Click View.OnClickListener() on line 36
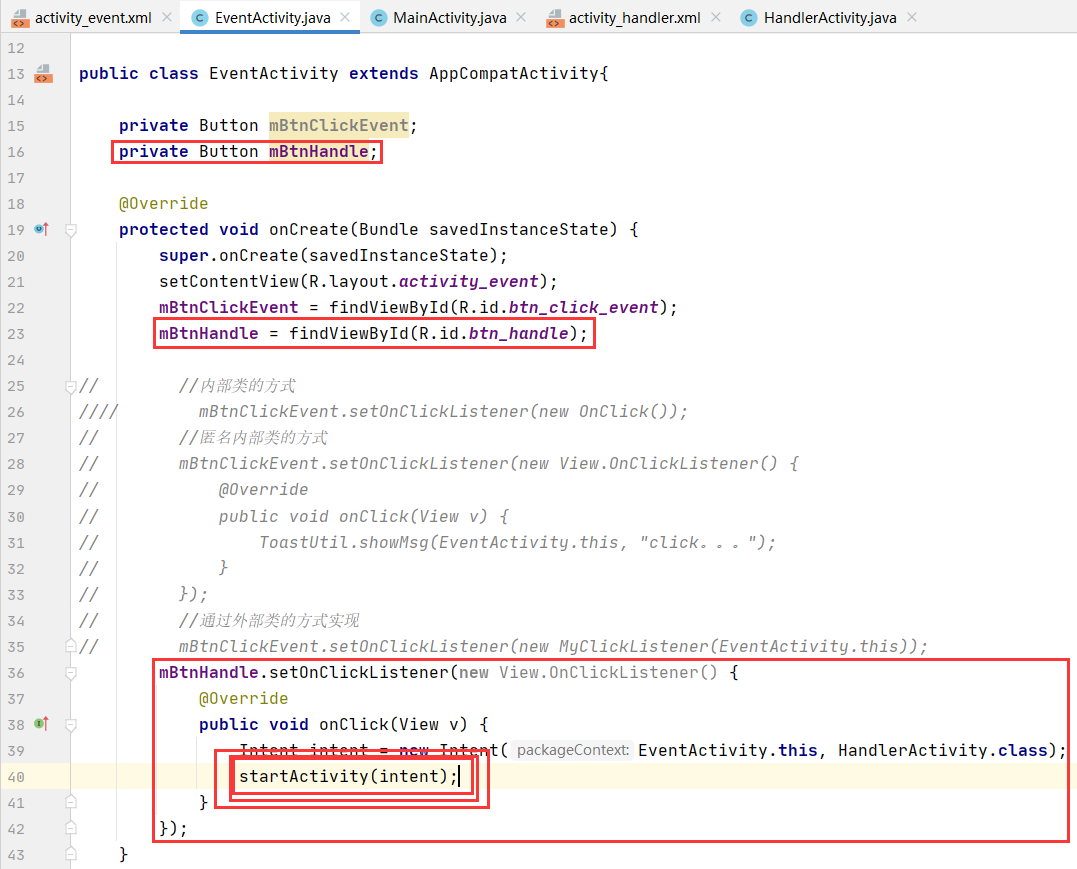 [608, 673]
